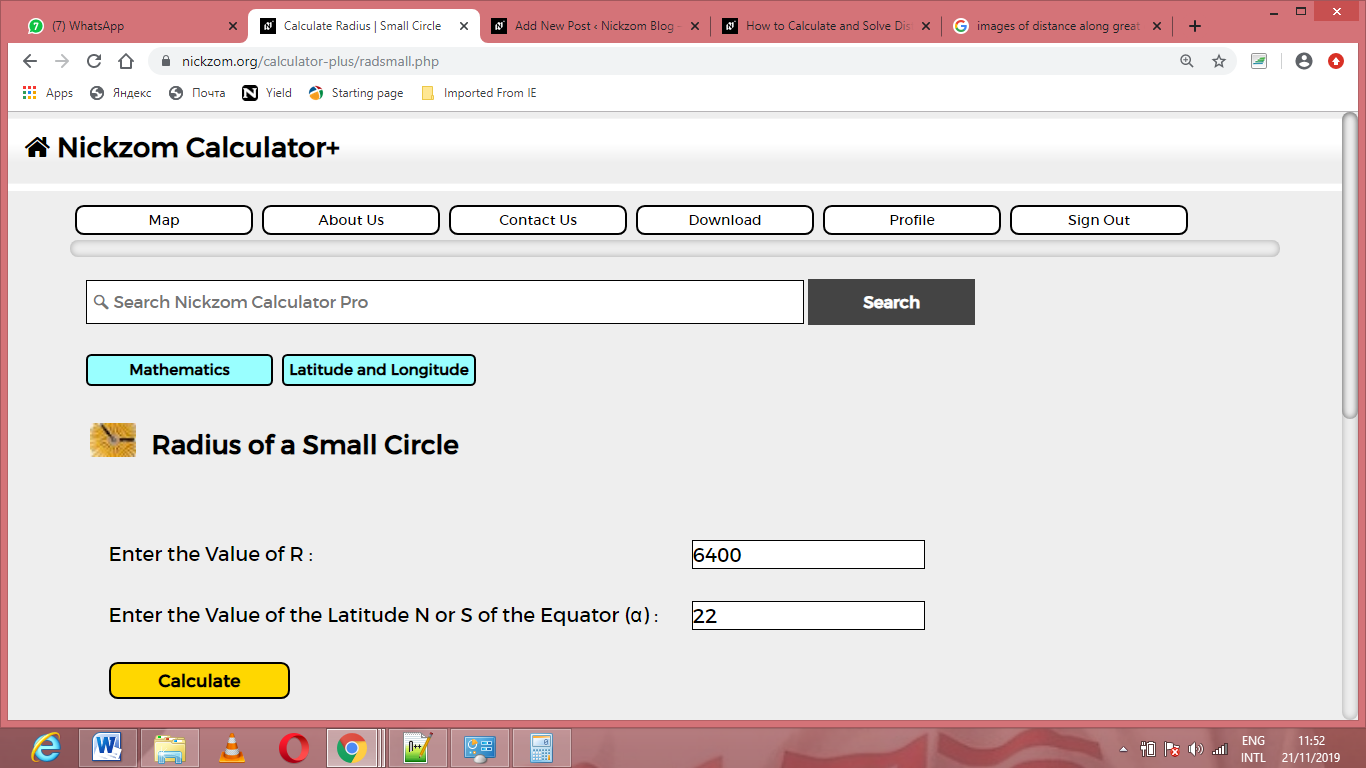
Task: Click the ENG INTL language indicator
Action: tap(1253, 749)
